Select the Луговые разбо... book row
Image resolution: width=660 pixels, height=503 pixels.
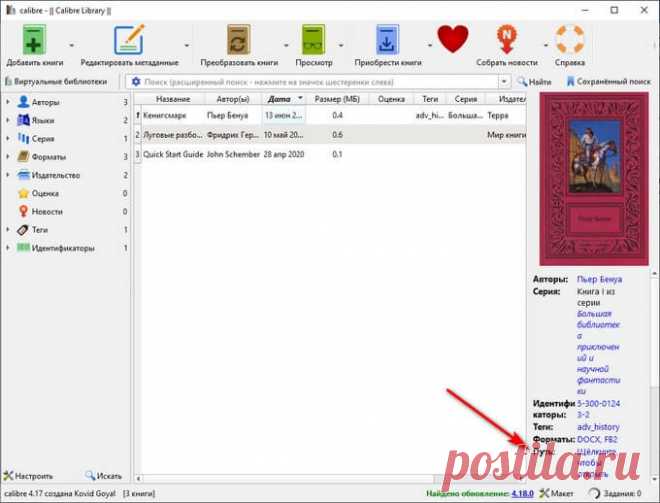(330, 135)
